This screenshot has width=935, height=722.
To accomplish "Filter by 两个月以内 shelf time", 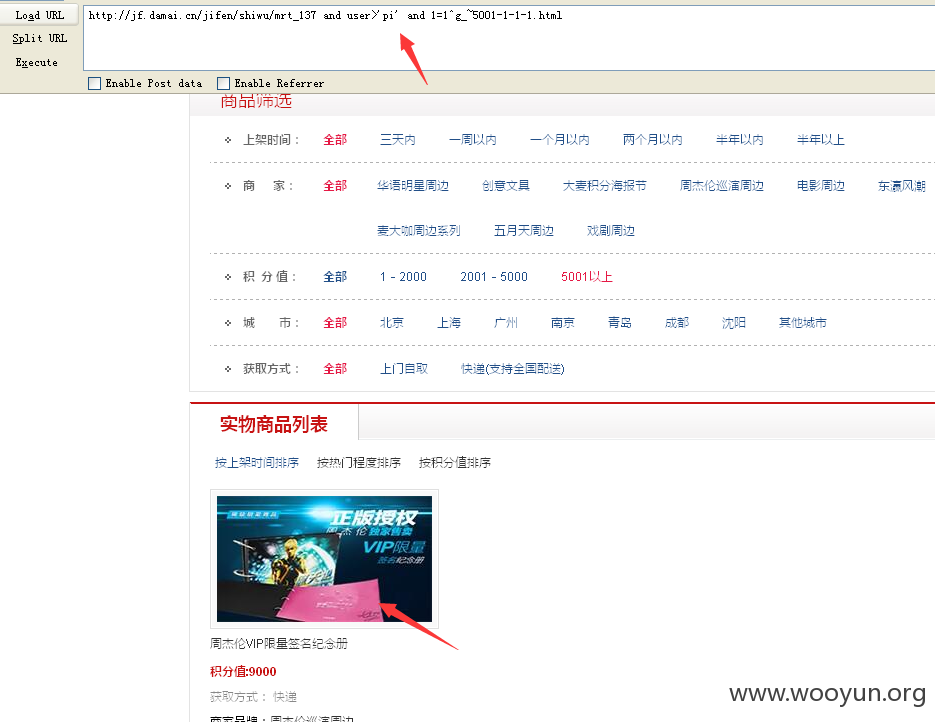I will click(x=653, y=140).
